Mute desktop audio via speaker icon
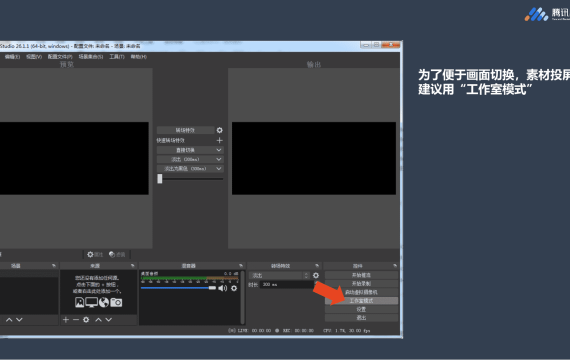 click(x=222, y=288)
